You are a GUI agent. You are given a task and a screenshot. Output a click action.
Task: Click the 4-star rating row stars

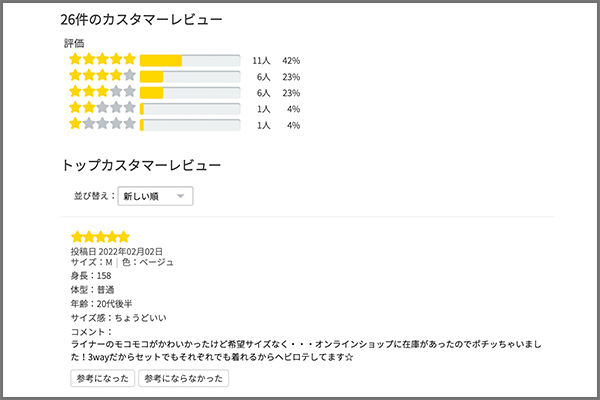tap(102, 76)
